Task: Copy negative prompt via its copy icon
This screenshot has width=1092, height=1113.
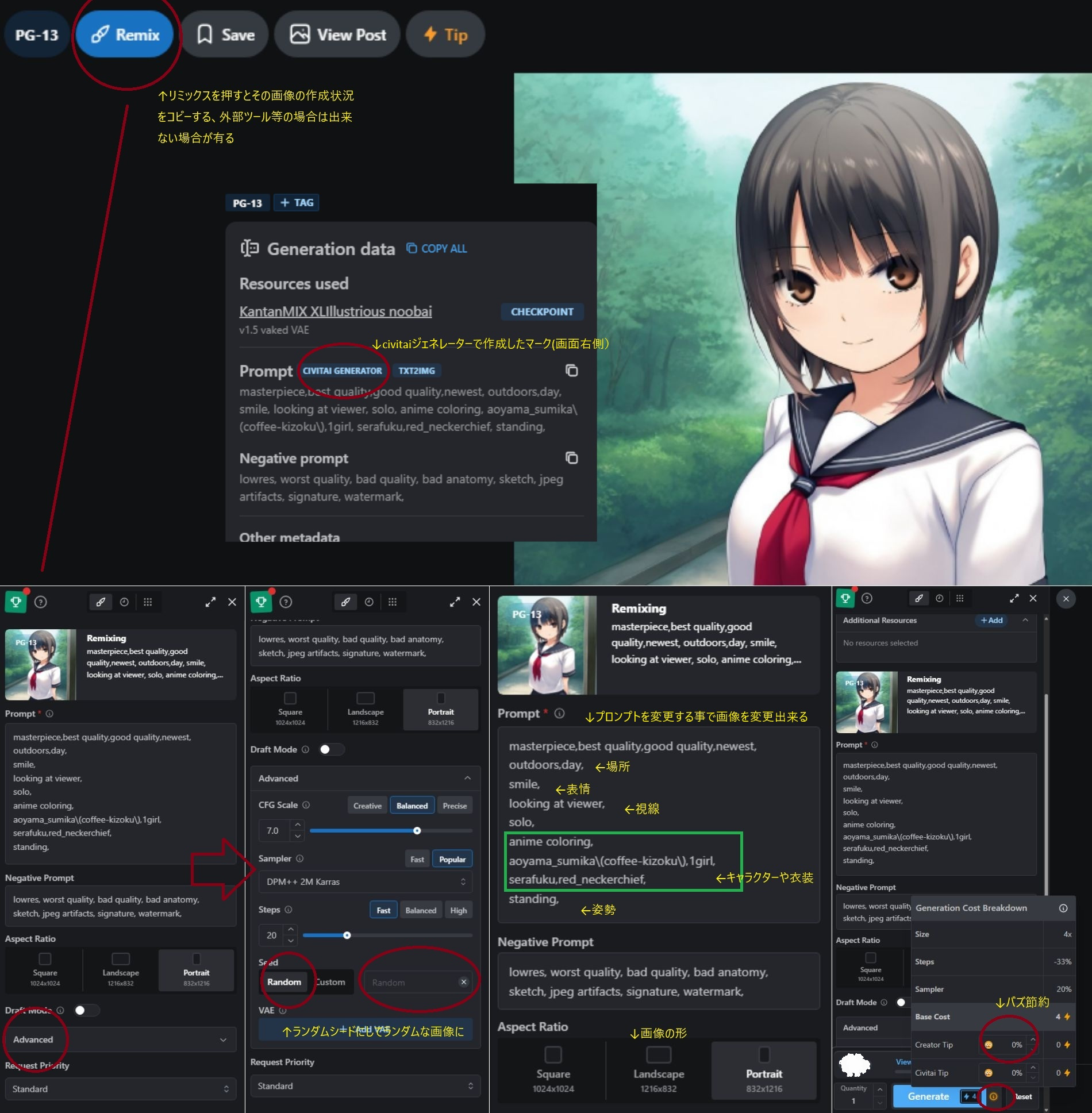Action: coord(571,458)
